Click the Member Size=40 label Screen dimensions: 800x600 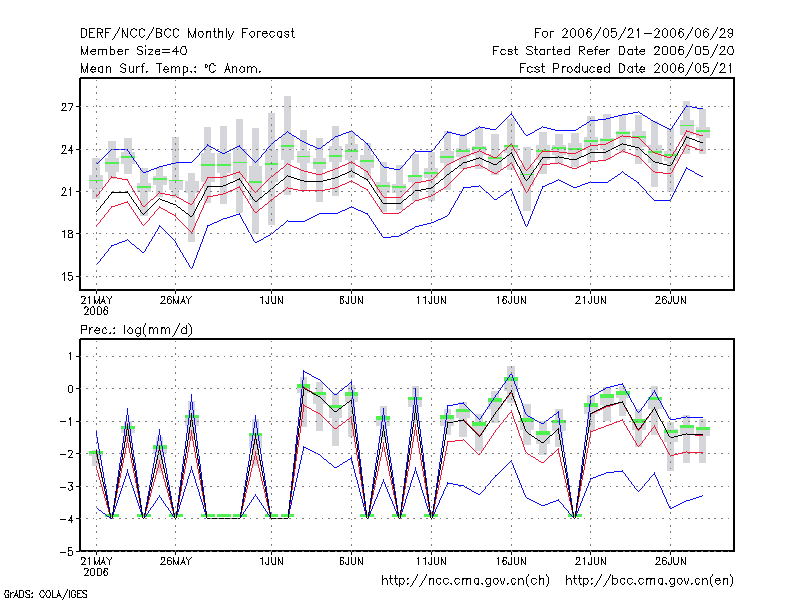[x=134, y=51]
